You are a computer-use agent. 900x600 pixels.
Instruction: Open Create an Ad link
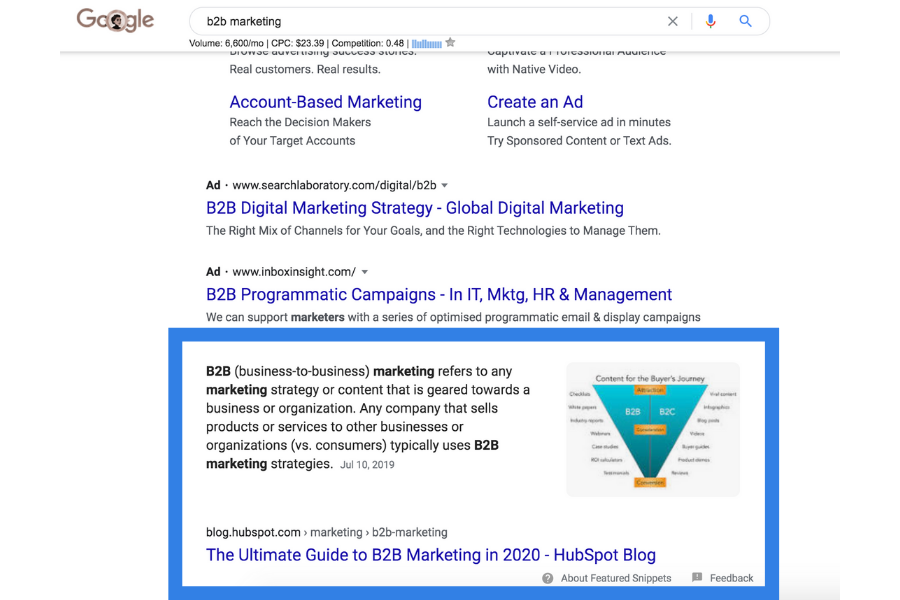coord(535,102)
